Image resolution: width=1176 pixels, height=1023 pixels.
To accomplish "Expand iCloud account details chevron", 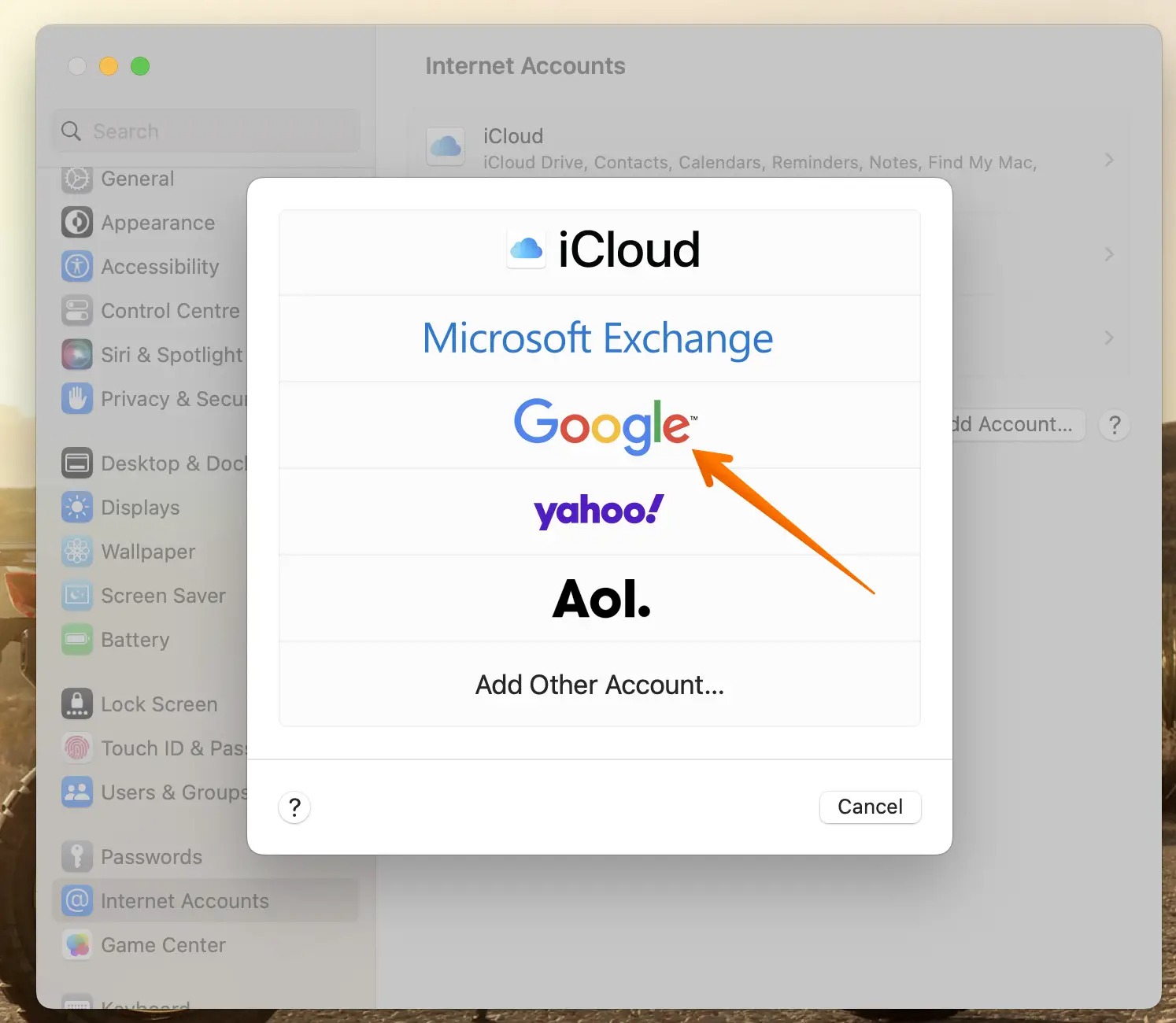I will click(1108, 161).
